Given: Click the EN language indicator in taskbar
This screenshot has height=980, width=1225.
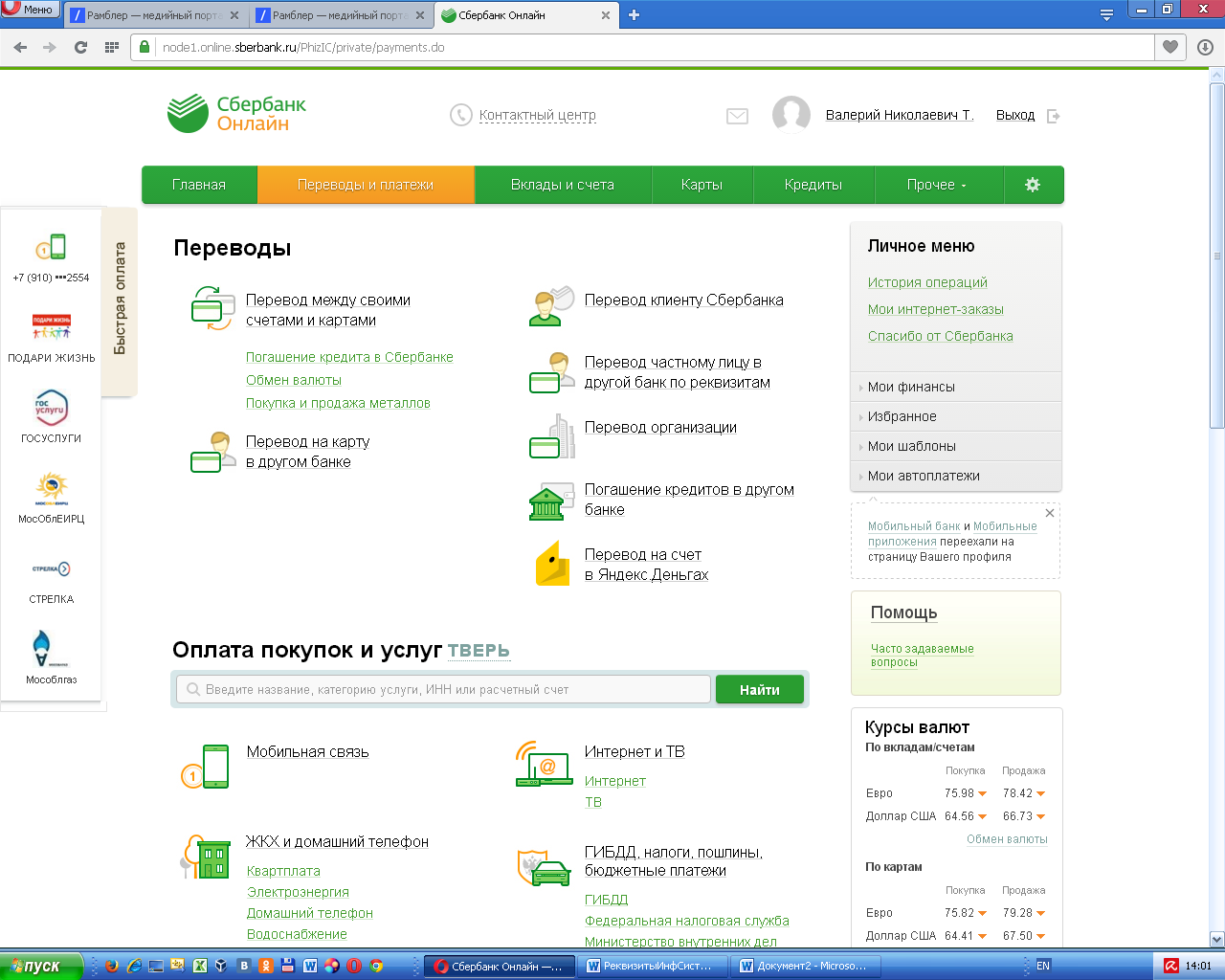Looking at the screenshot, I should pos(1043,966).
